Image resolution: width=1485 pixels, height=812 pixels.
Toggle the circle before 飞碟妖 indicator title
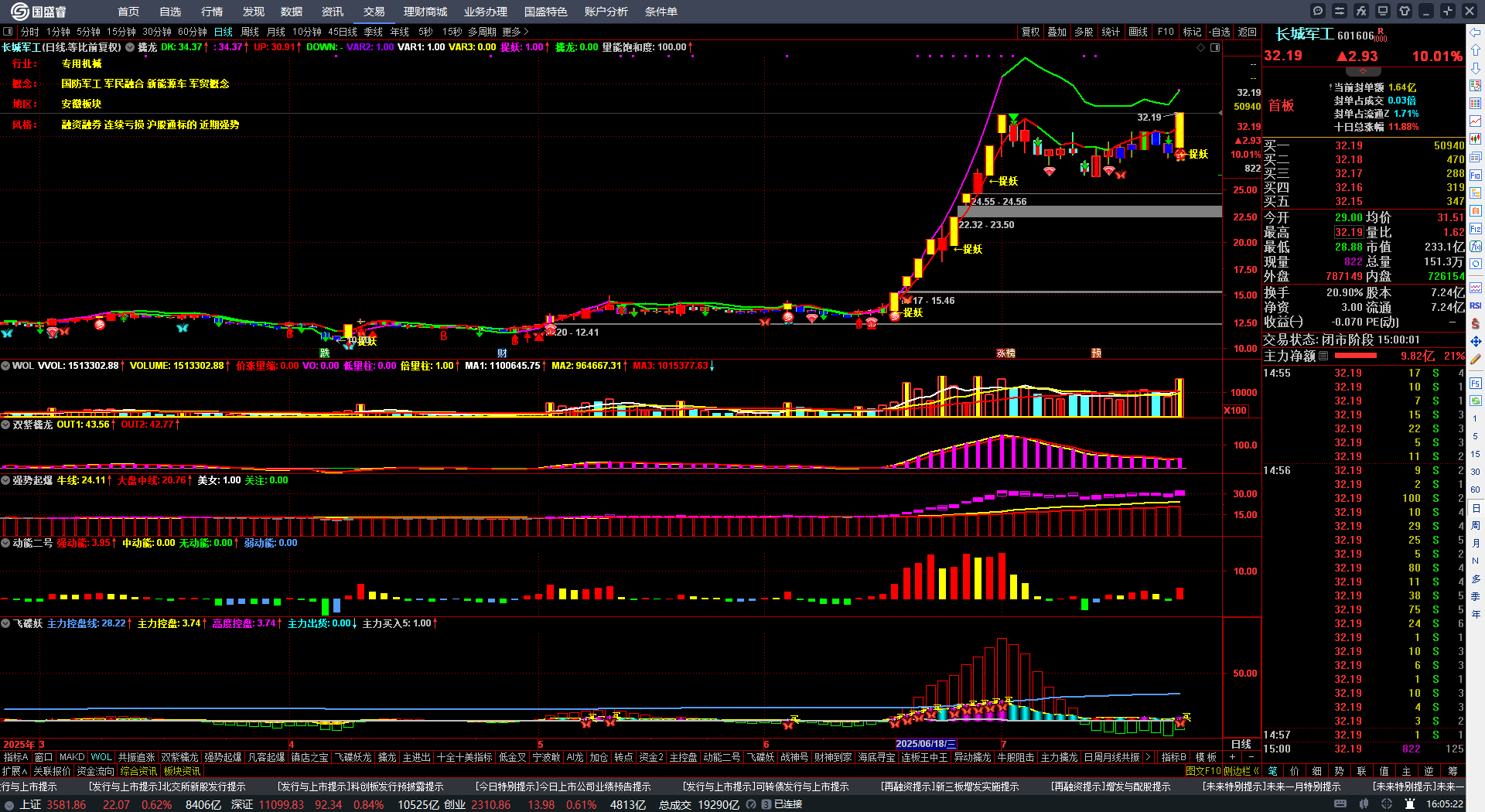[x=5, y=623]
